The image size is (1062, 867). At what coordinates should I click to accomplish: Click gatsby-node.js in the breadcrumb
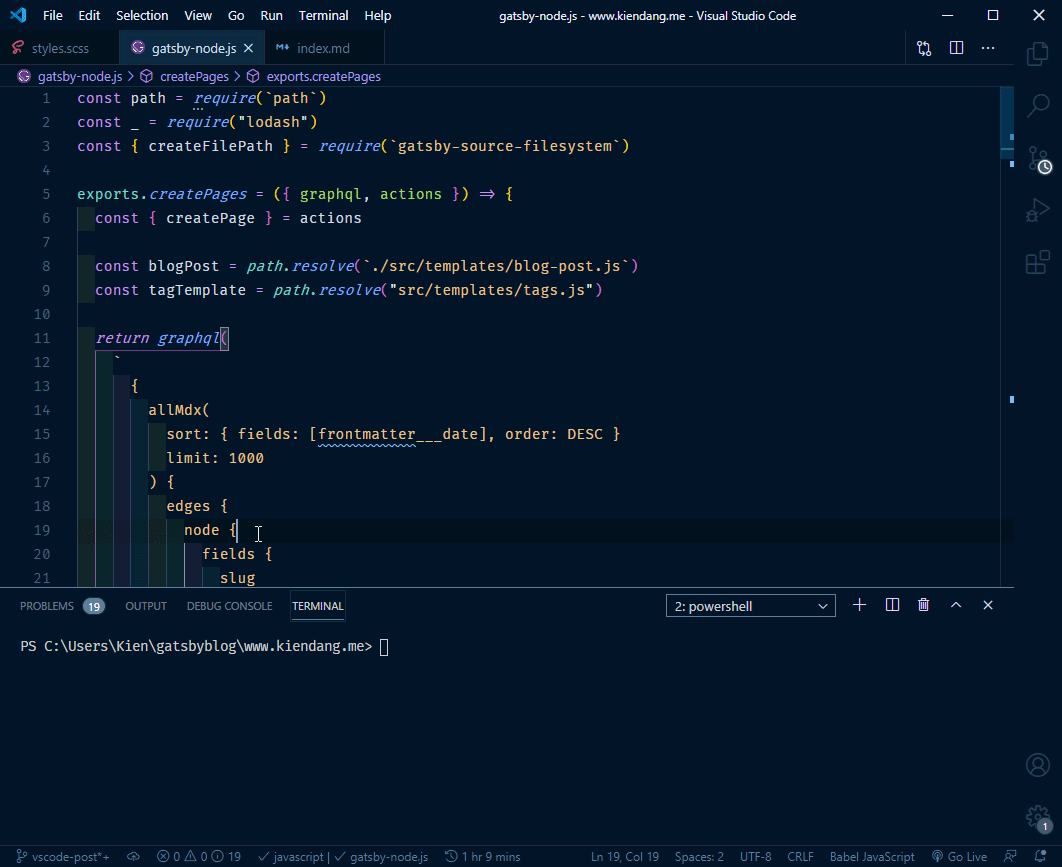point(79,77)
